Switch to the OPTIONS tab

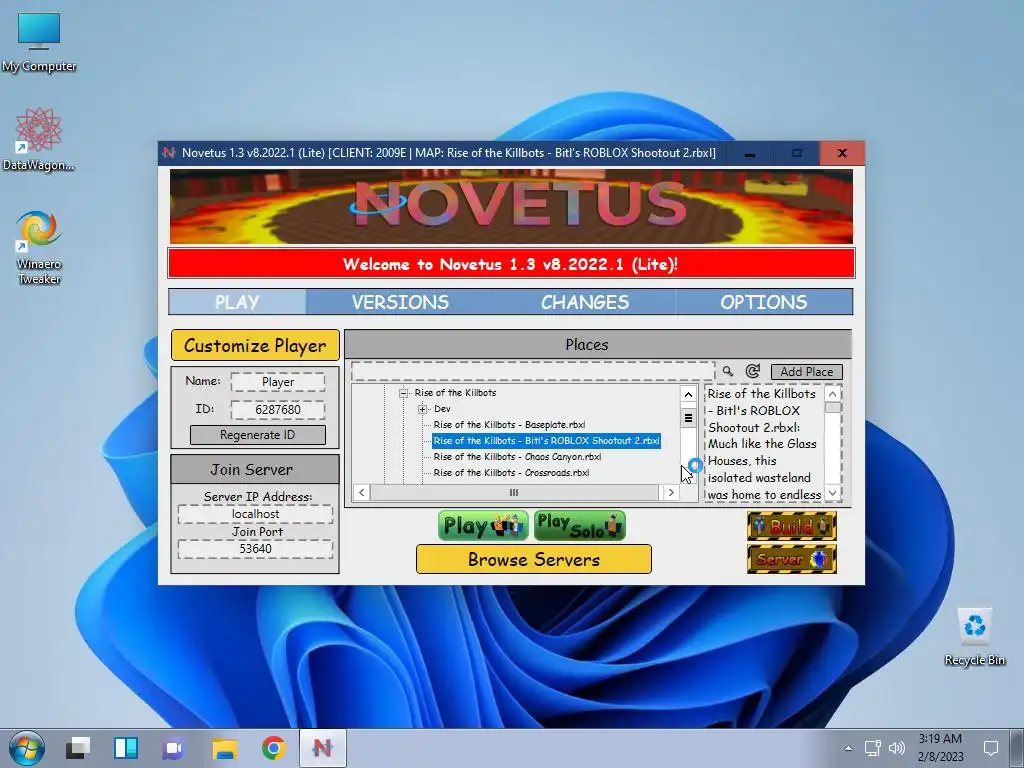tap(763, 302)
